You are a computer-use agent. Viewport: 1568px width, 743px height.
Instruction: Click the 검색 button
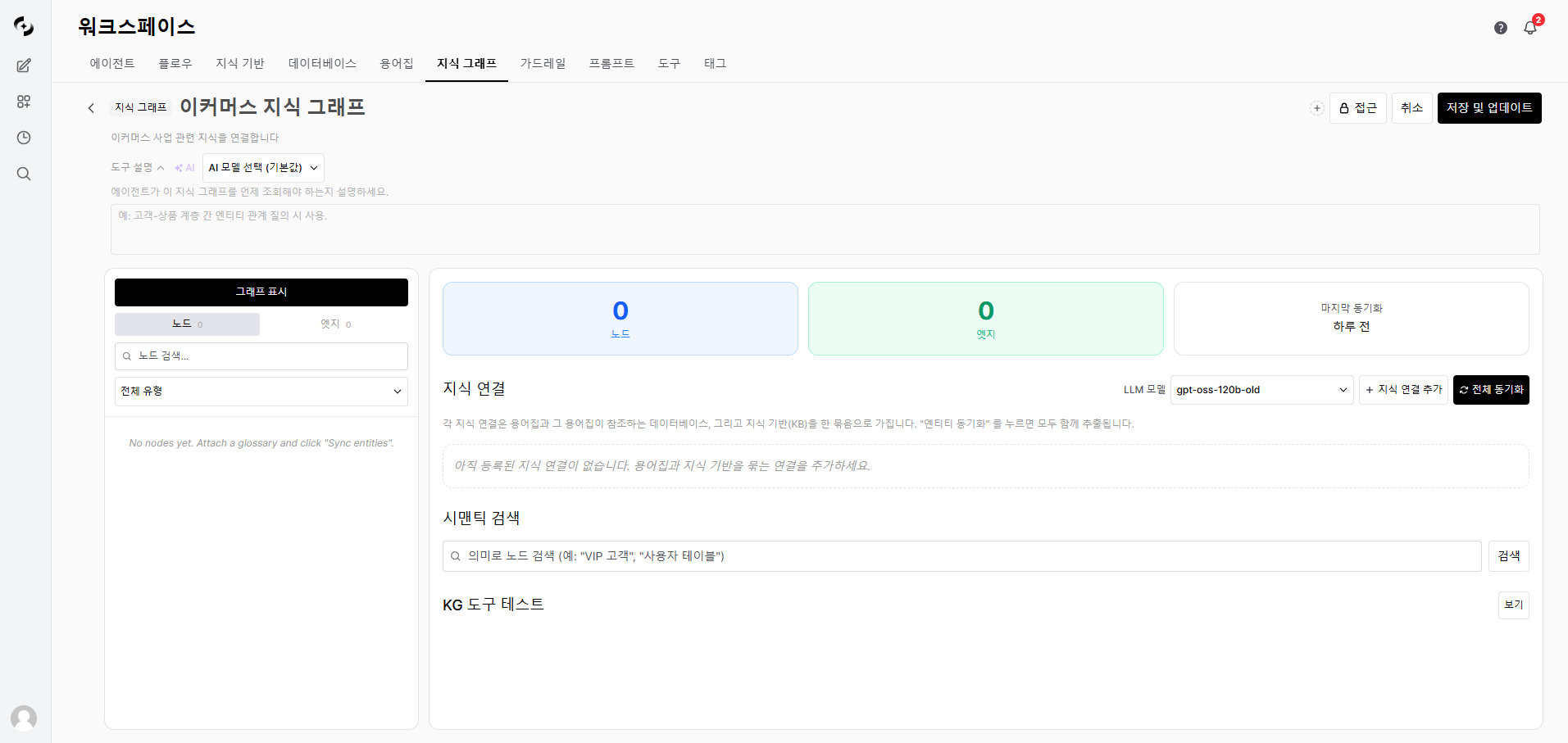click(x=1509, y=556)
